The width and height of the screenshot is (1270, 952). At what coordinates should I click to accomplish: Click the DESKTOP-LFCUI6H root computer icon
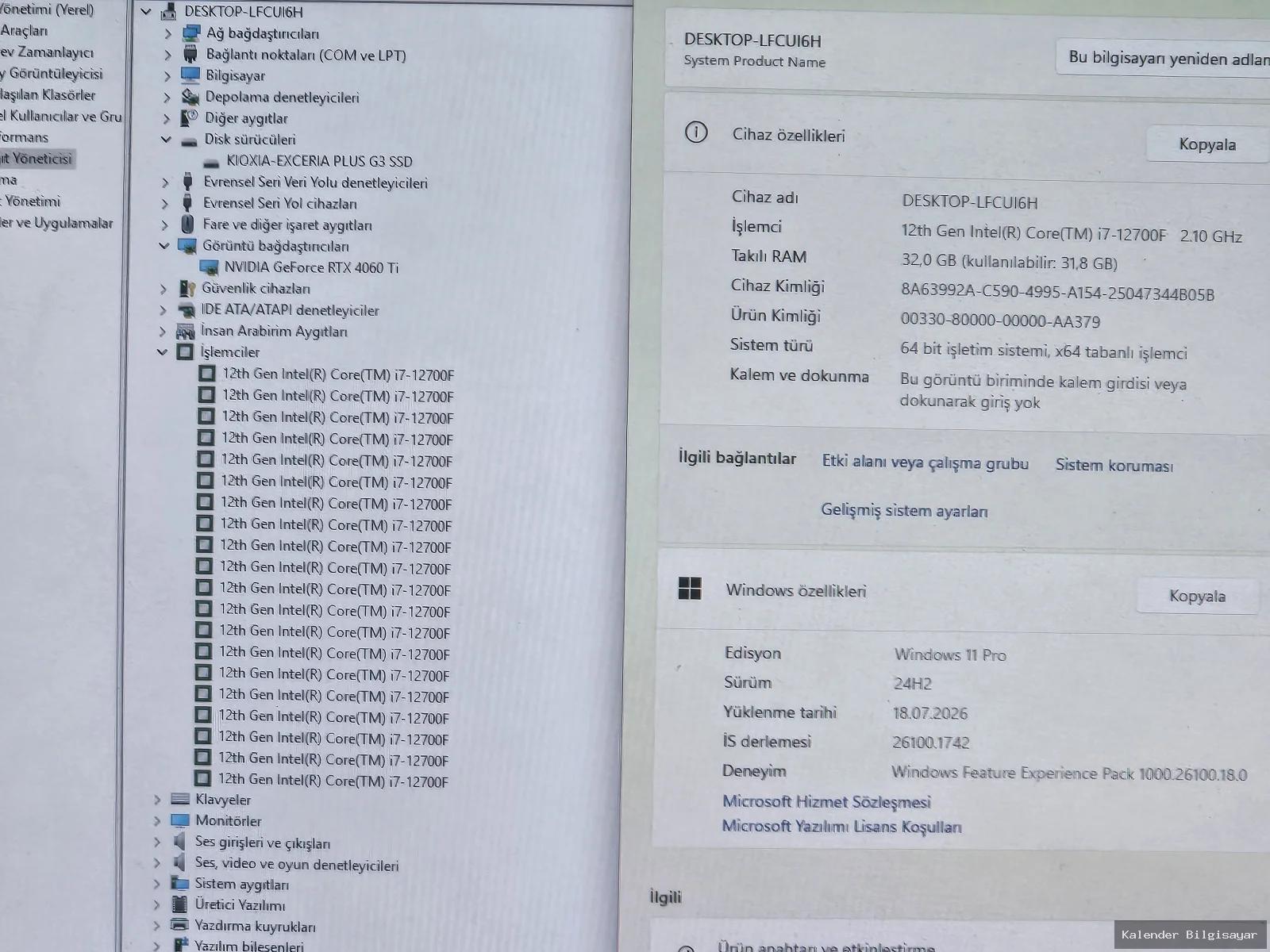coord(169,12)
